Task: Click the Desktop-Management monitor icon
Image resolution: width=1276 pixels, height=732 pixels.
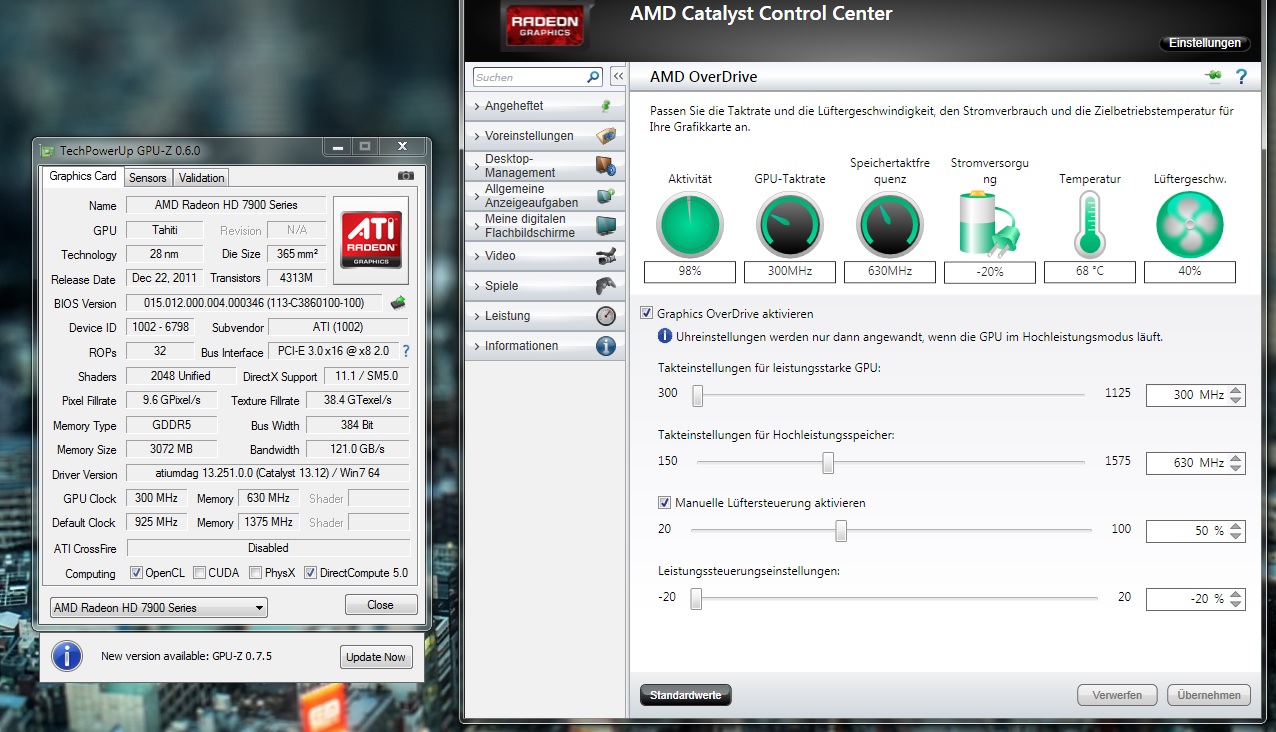Action: [x=606, y=166]
